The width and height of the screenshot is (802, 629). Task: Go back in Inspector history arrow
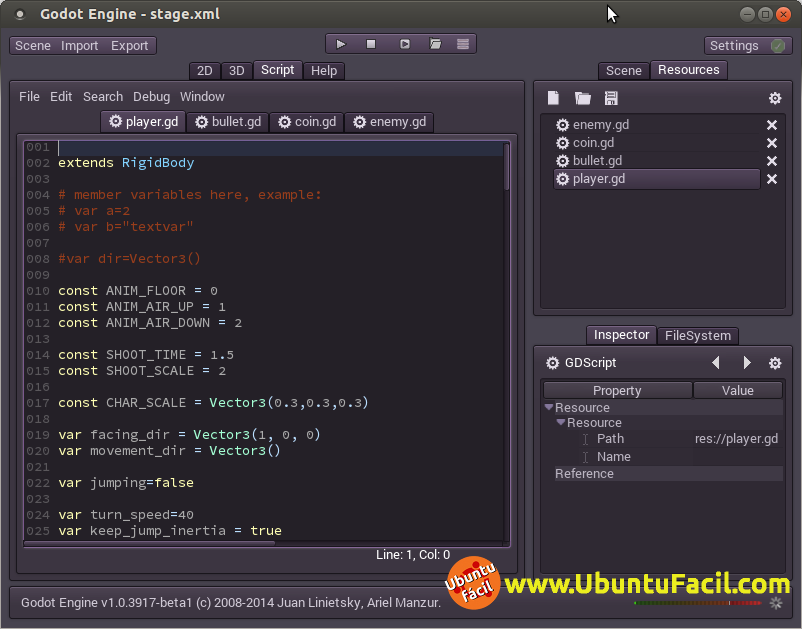coord(716,363)
